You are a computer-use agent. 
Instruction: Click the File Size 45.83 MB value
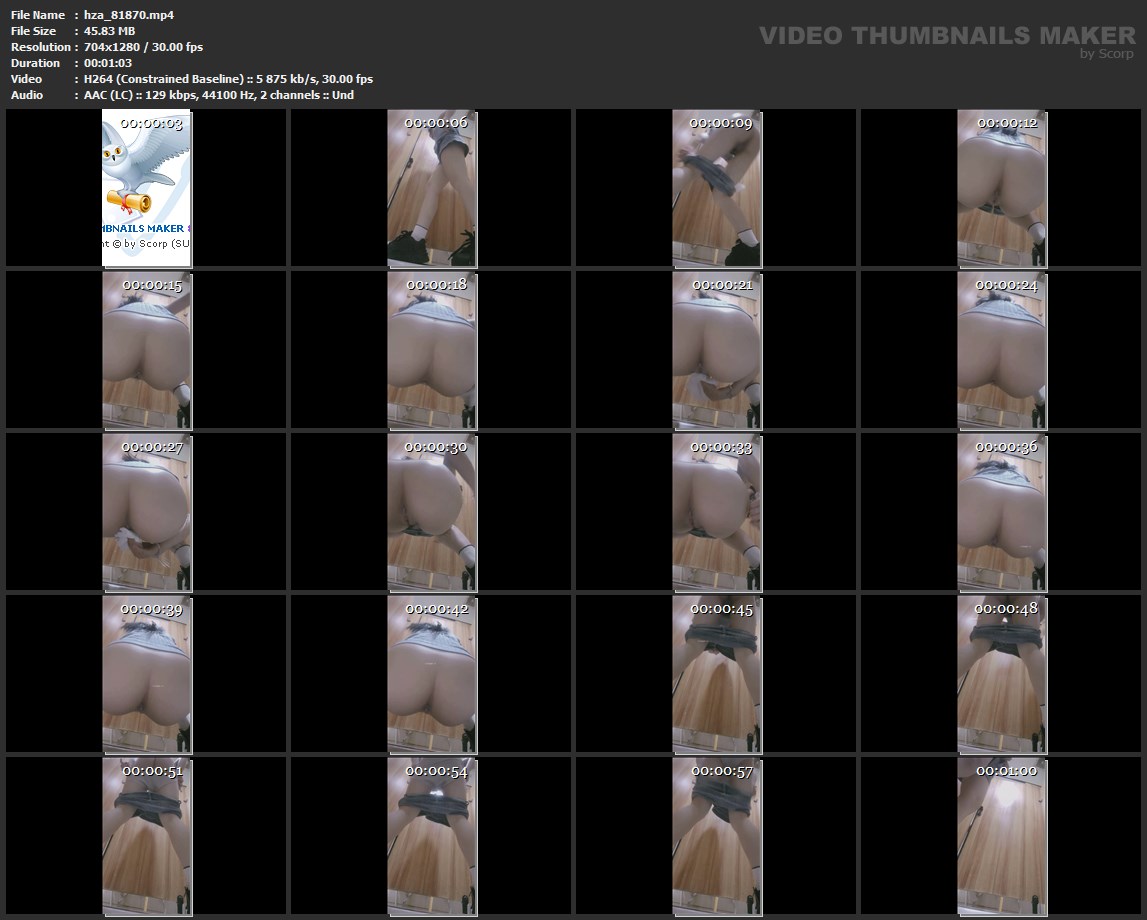click(102, 31)
